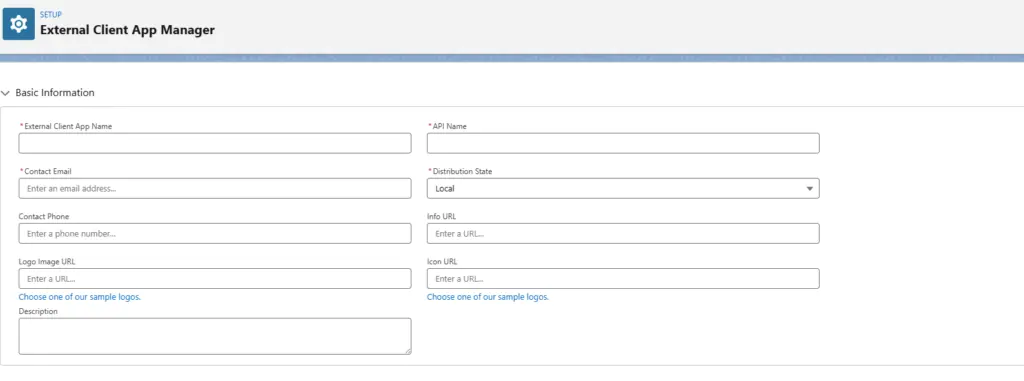Open sample logos link under Logo Image URL
The height and width of the screenshot is (381, 1024).
click(x=80, y=297)
